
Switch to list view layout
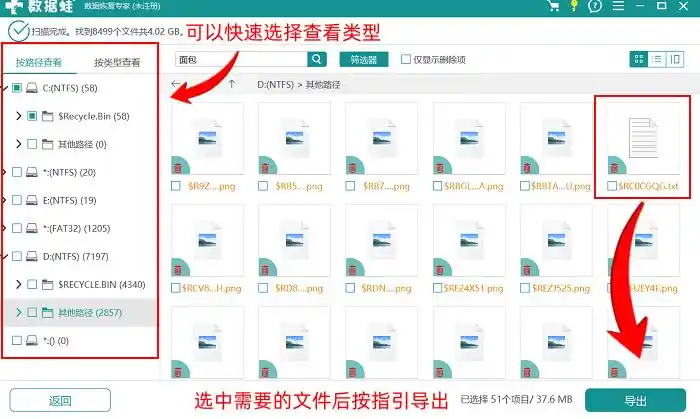[x=657, y=59]
